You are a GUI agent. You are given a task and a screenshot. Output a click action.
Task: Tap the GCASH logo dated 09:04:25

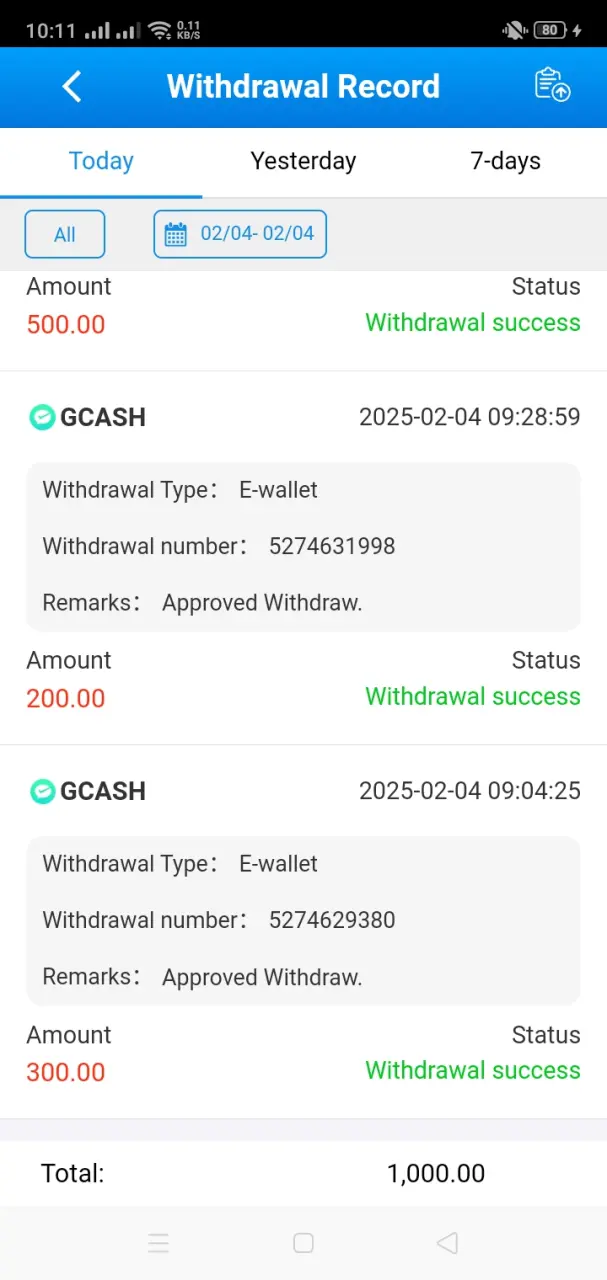(42, 791)
